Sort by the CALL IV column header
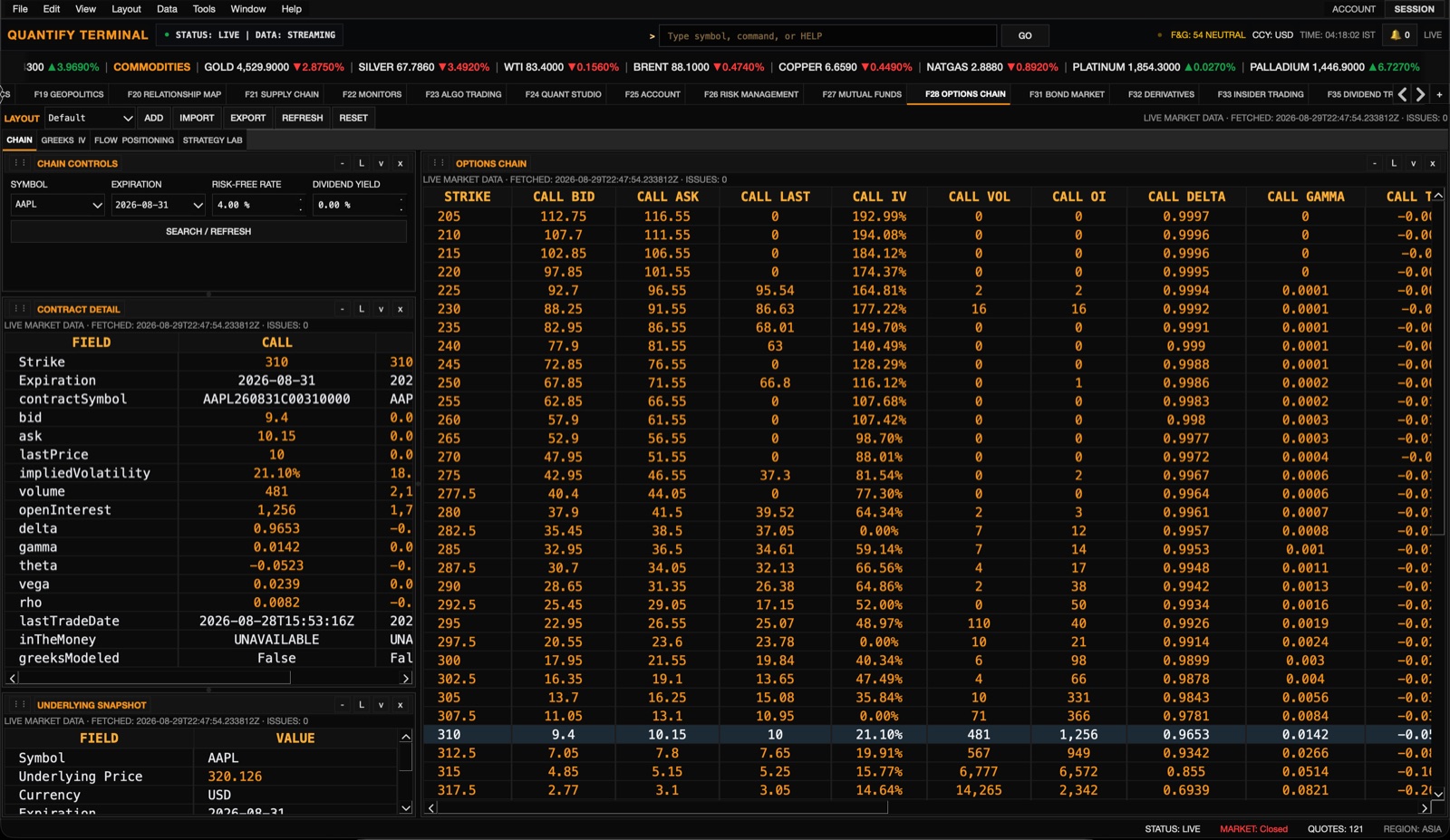This screenshot has width=1450, height=840. 879,197
